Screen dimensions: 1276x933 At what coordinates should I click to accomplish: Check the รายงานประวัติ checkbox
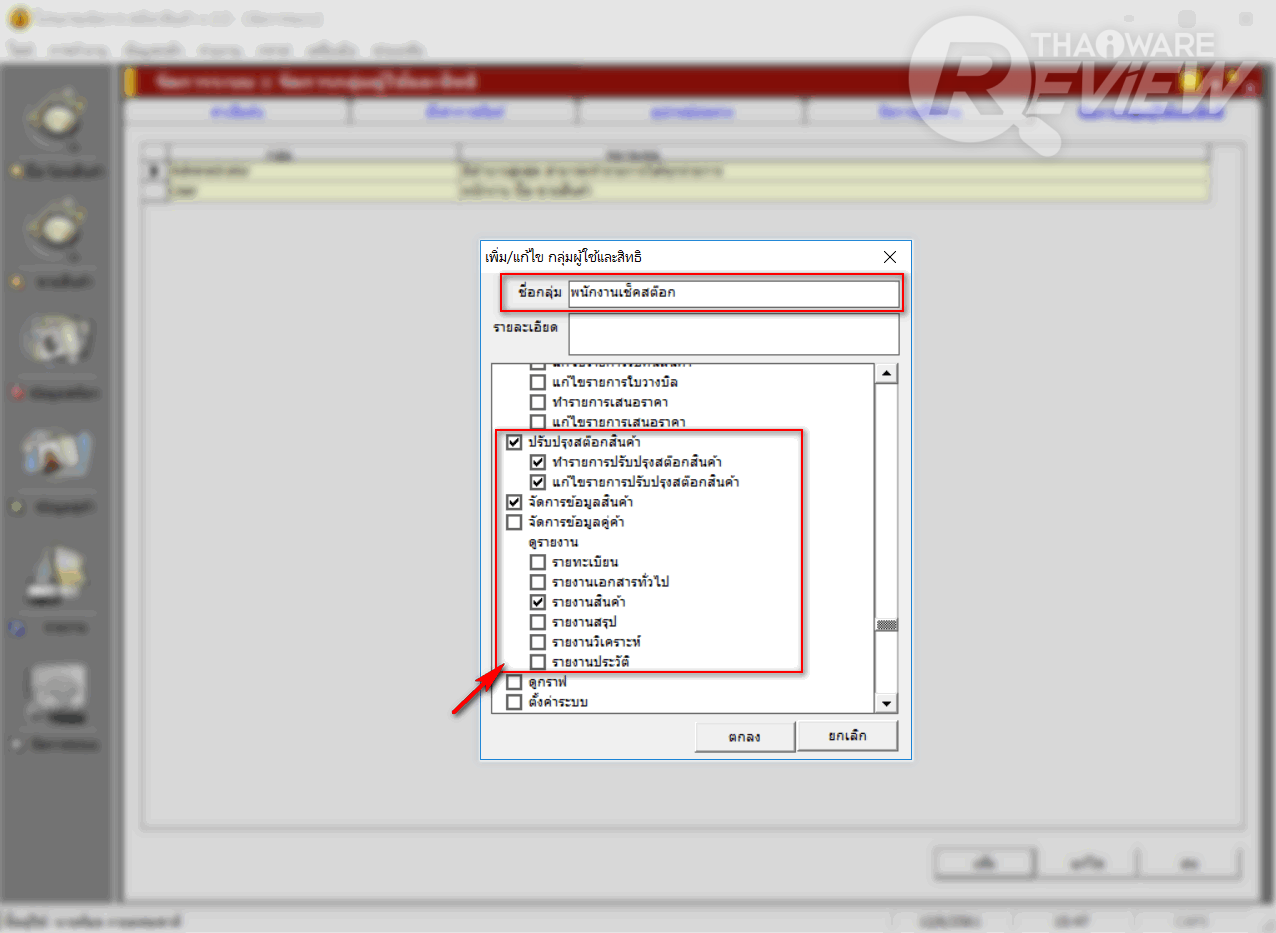(x=538, y=662)
